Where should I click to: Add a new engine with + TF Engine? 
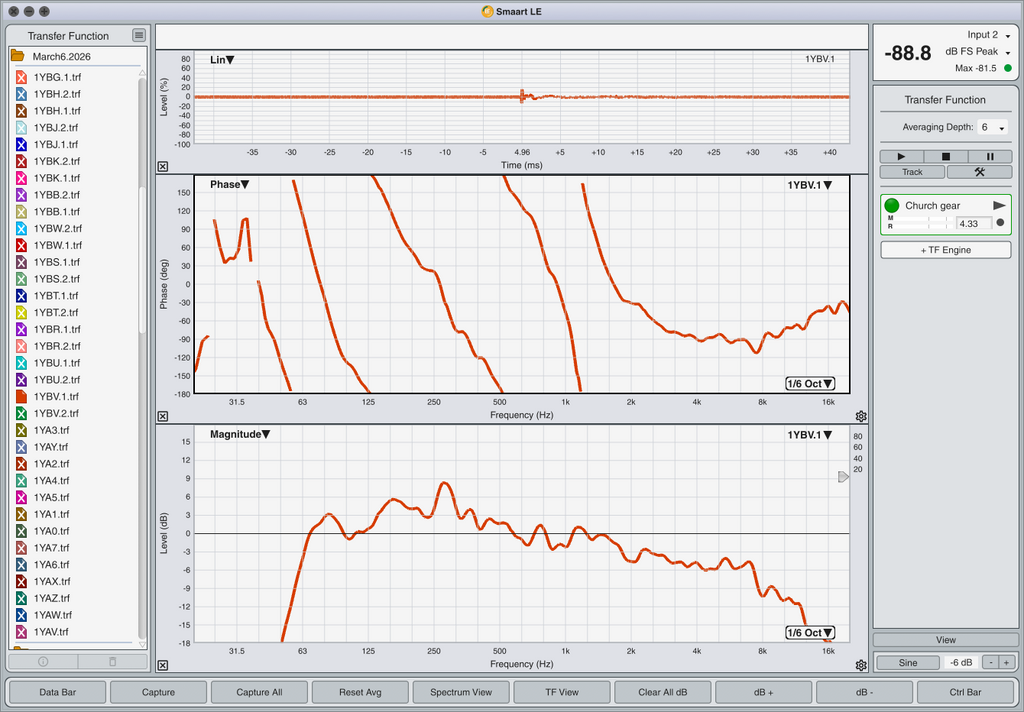(946, 250)
